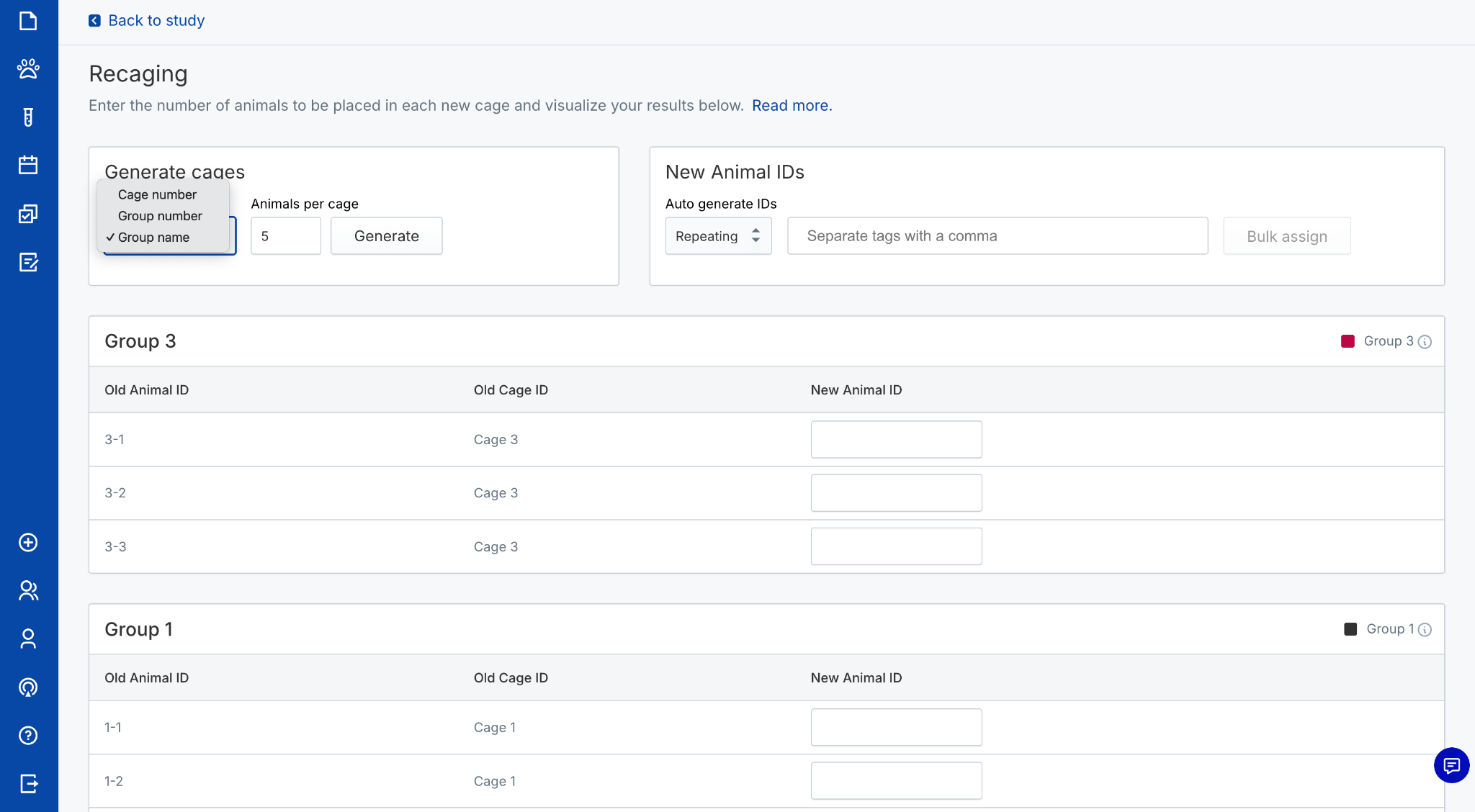Click info icon next to Group 3
The width and height of the screenshot is (1475, 812).
(x=1425, y=342)
